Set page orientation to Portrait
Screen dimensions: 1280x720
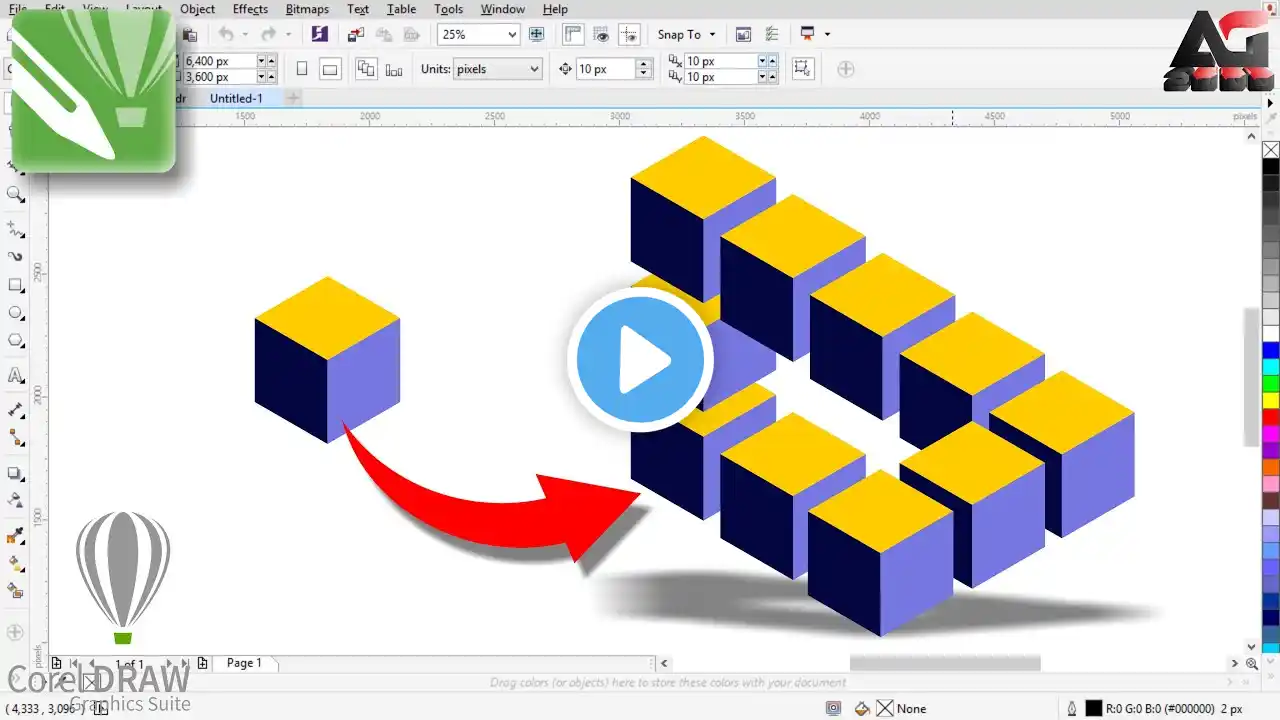[x=301, y=69]
